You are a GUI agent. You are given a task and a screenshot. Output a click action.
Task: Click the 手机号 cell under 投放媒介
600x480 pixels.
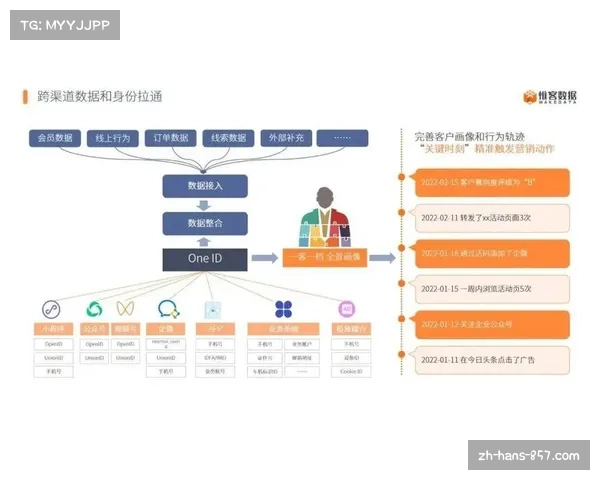(x=351, y=344)
